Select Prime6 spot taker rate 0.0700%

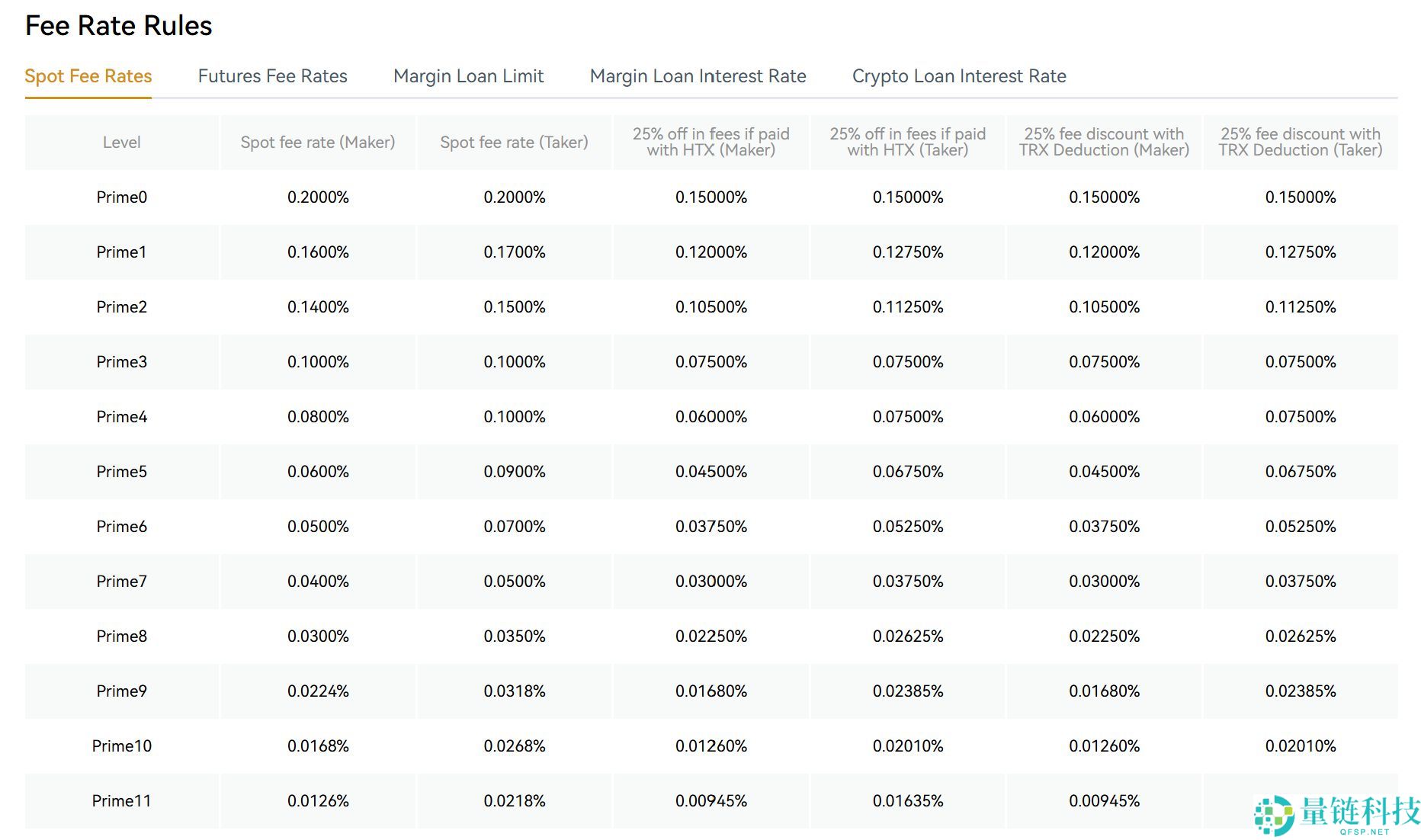(515, 527)
